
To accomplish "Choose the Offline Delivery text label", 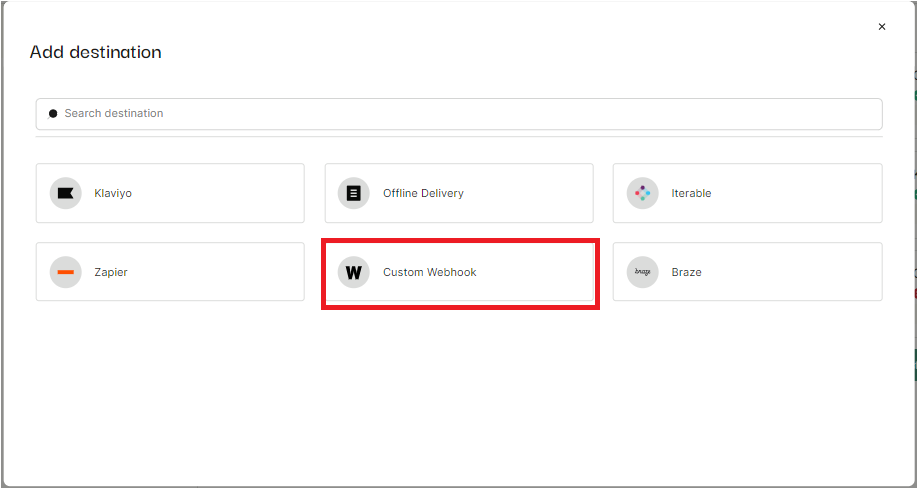I will point(423,193).
